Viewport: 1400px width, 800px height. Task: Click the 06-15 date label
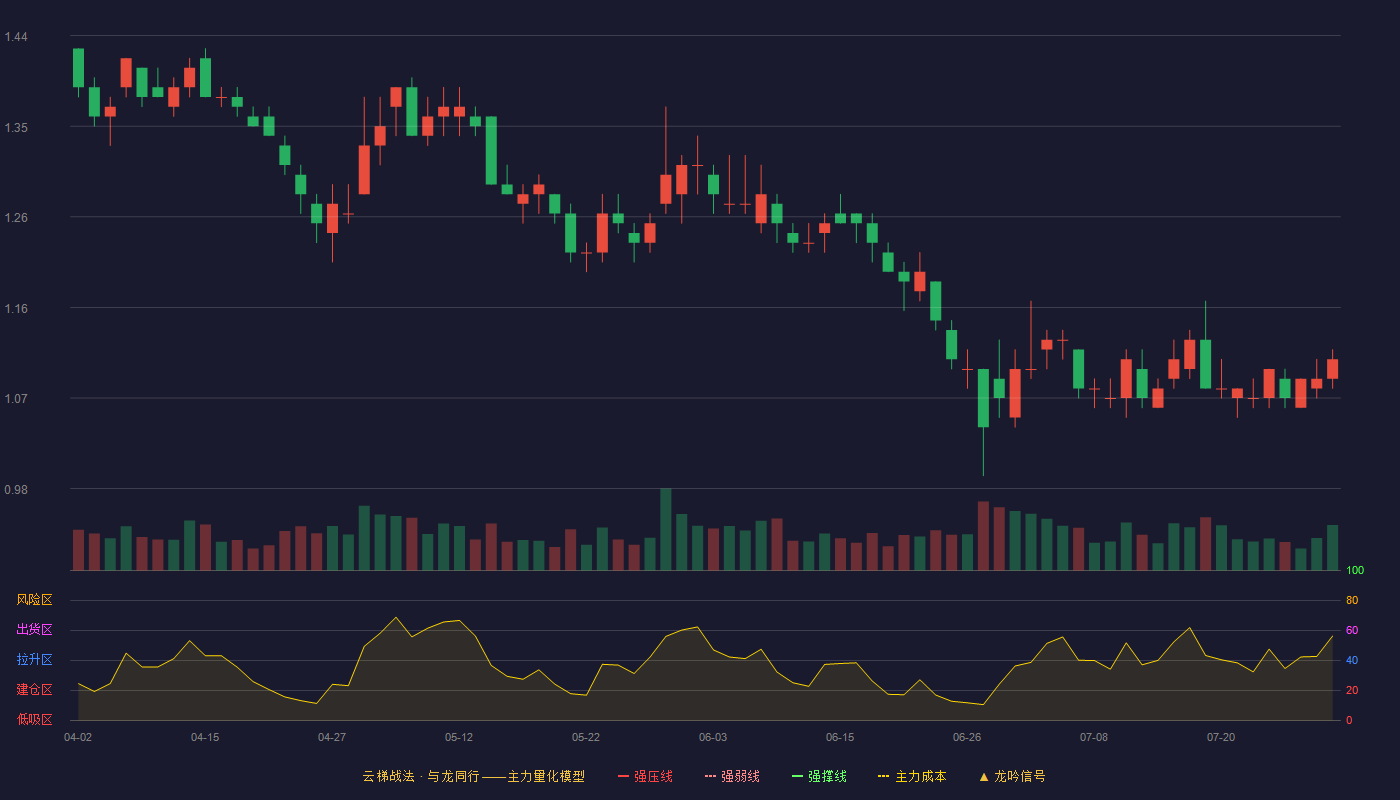pos(840,737)
